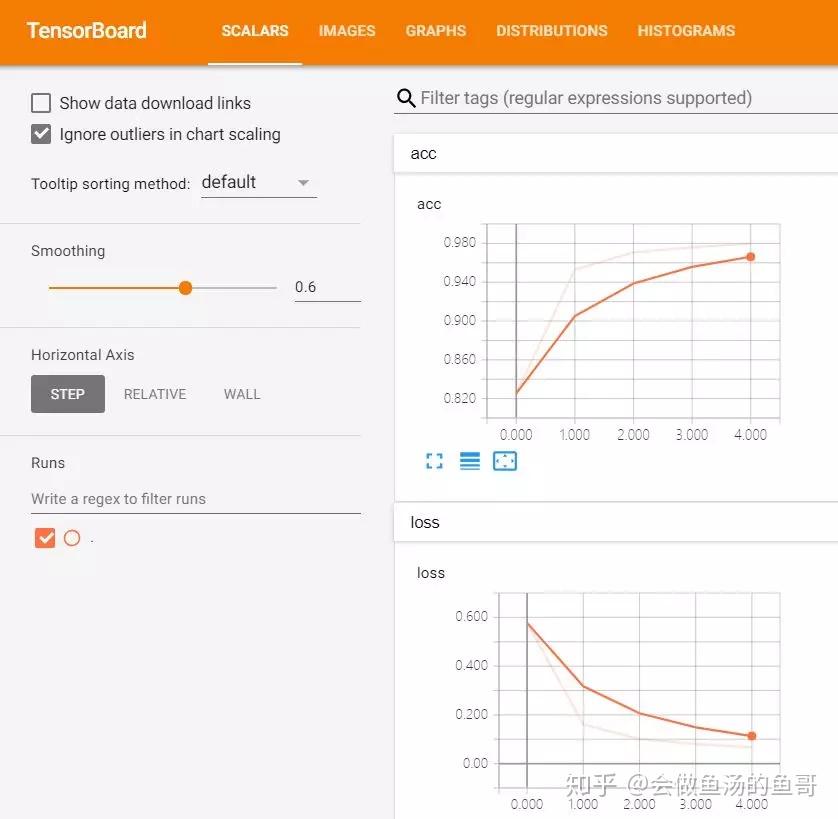838x819 pixels.
Task: Disable Ignore outliers in chart scaling
Action: pos(41,134)
